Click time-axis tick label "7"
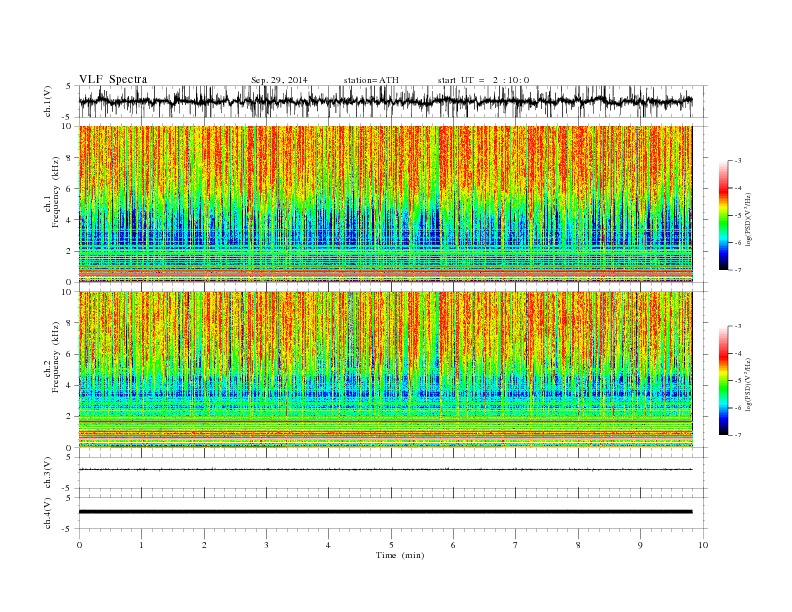Screen dimensions: 792x612 (516, 545)
